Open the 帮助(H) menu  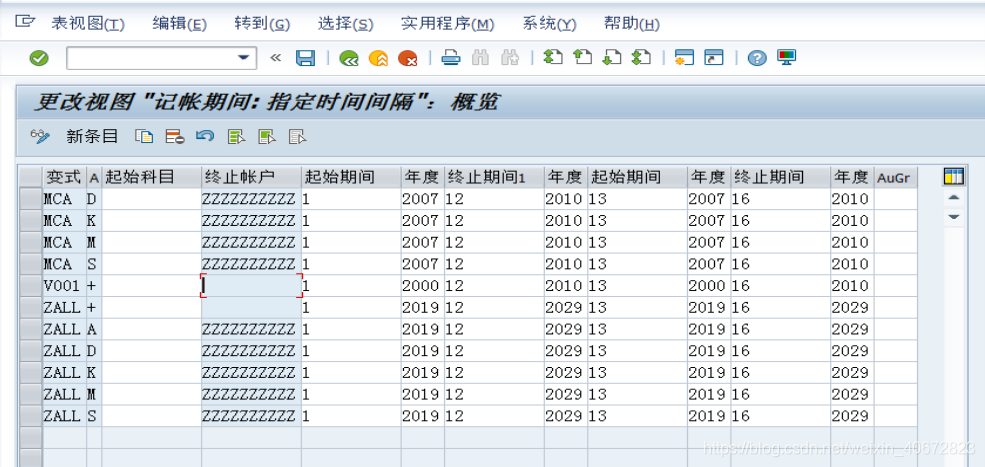[632, 25]
